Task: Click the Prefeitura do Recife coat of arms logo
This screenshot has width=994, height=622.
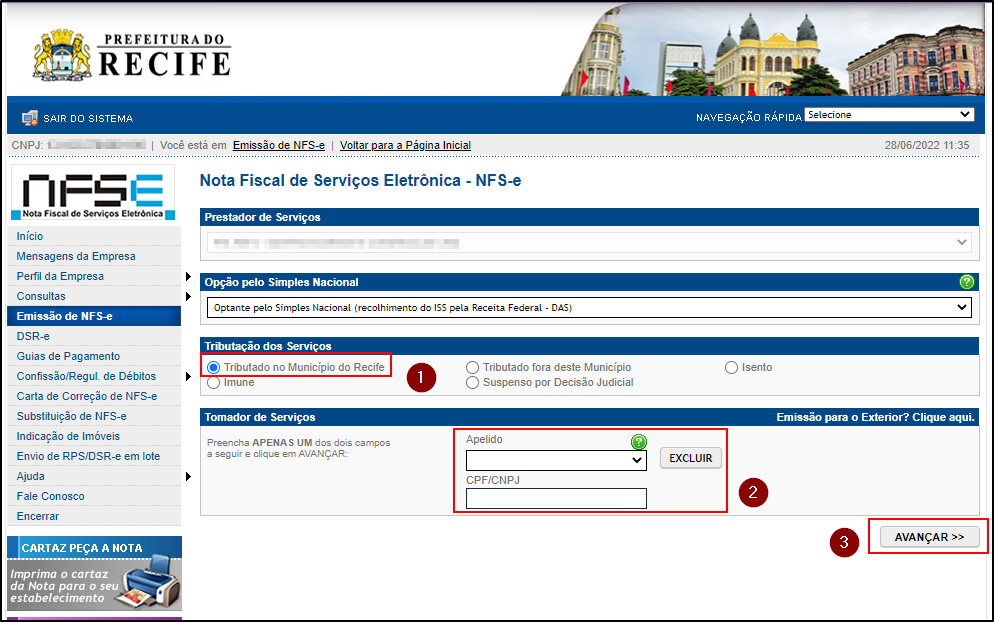Action: 62,55
